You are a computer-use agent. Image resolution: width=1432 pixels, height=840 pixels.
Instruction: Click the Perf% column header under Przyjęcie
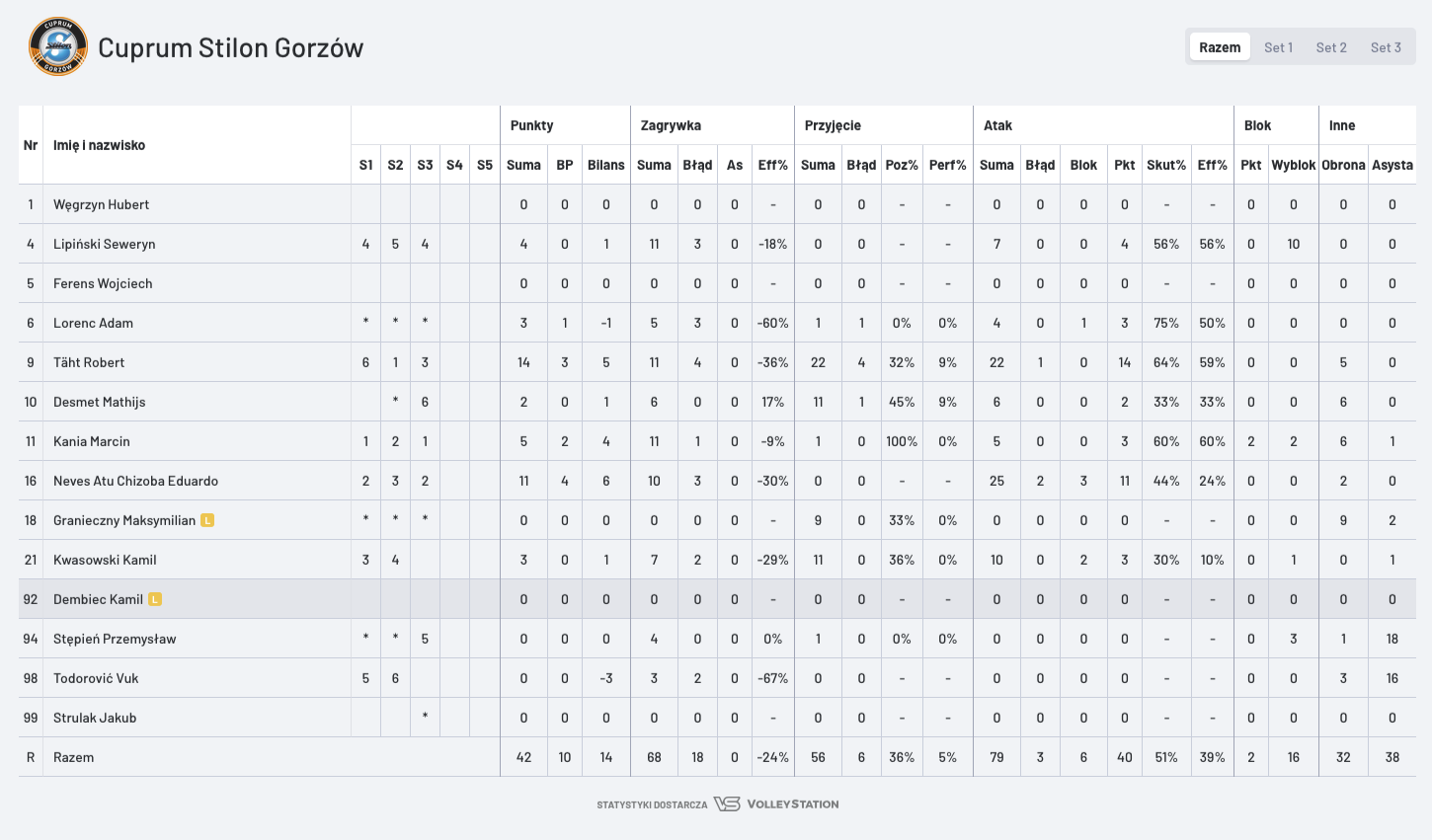click(x=947, y=165)
